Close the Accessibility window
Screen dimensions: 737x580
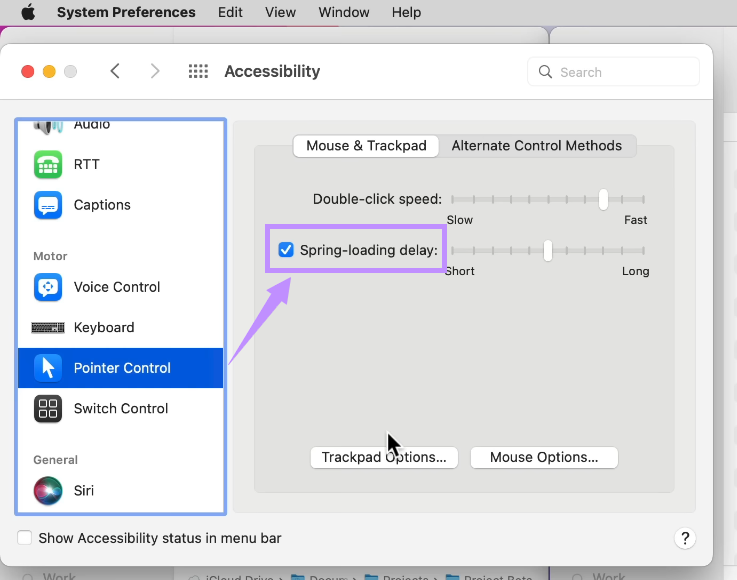[28, 71]
